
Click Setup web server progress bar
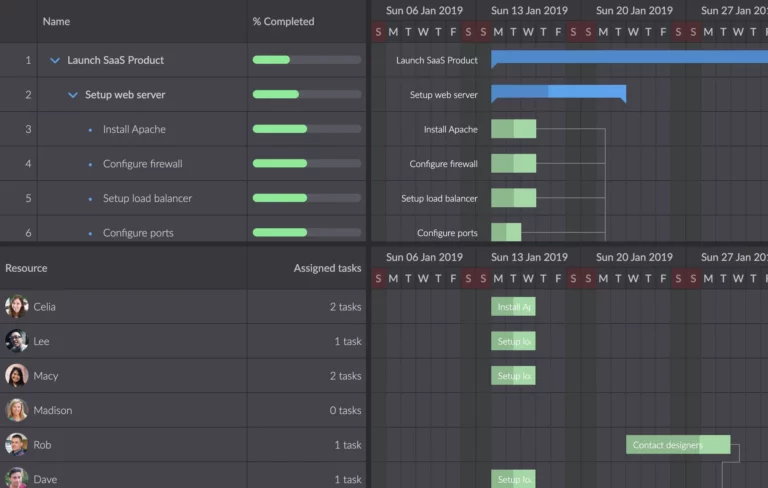307,94
